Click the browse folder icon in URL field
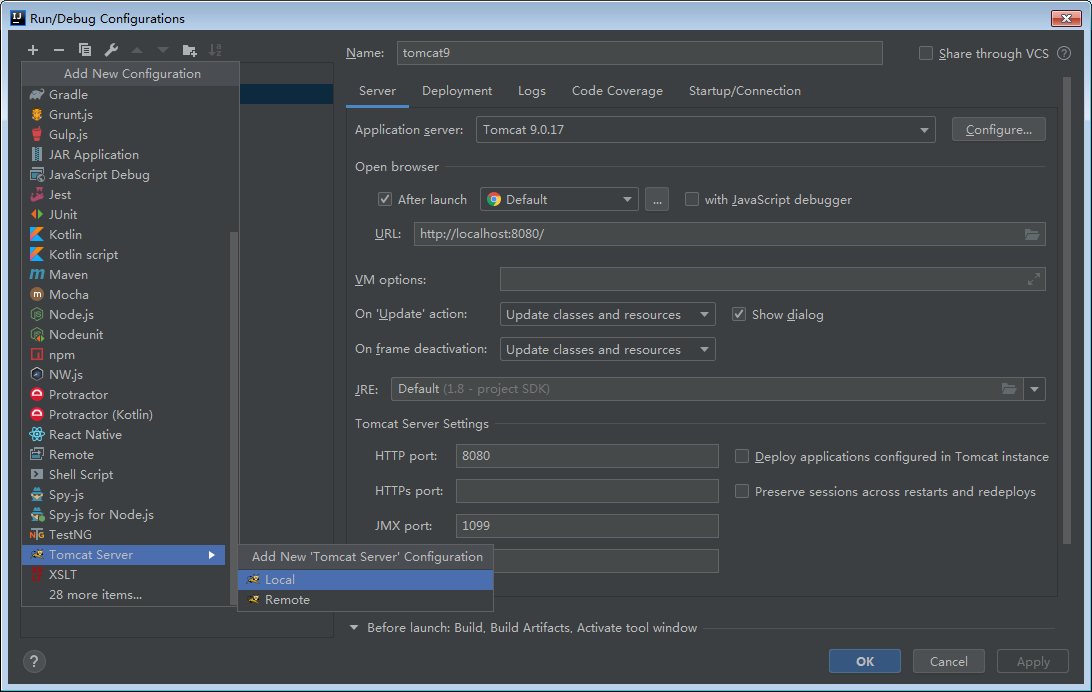Screen dimensions: 1092x692 coord(1031,235)
